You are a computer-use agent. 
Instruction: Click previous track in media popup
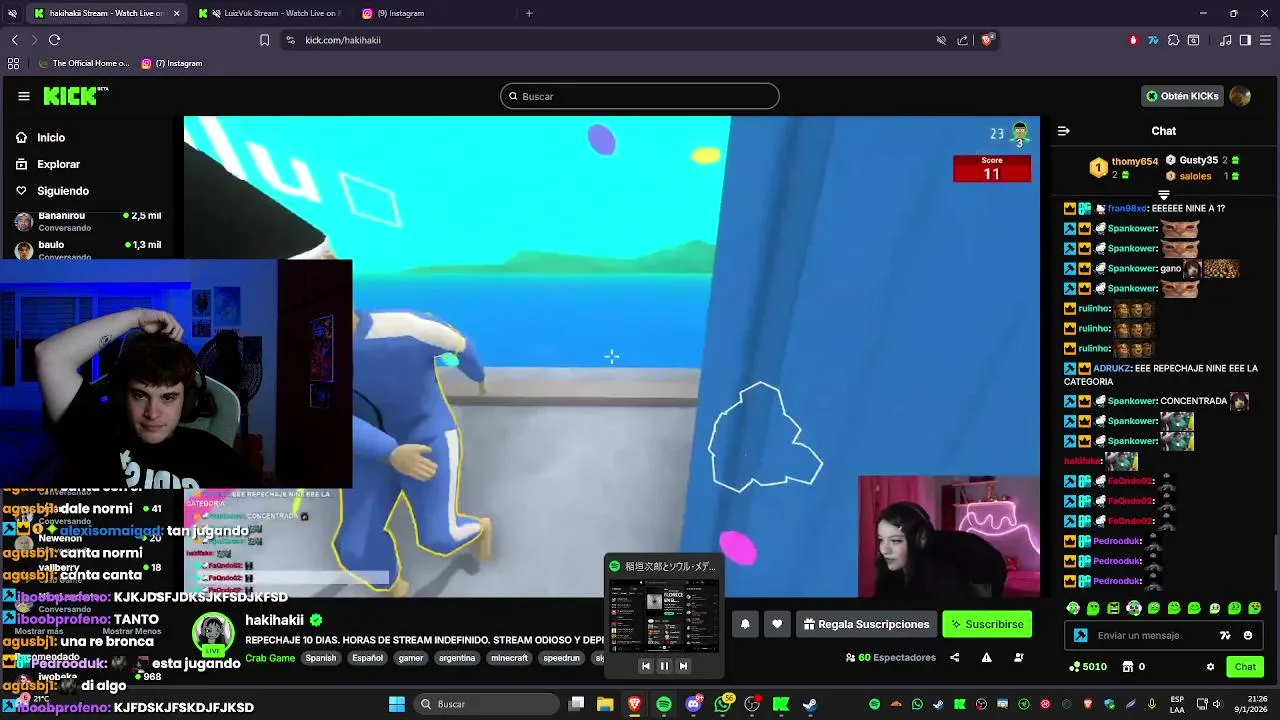[x=645, y=666]
